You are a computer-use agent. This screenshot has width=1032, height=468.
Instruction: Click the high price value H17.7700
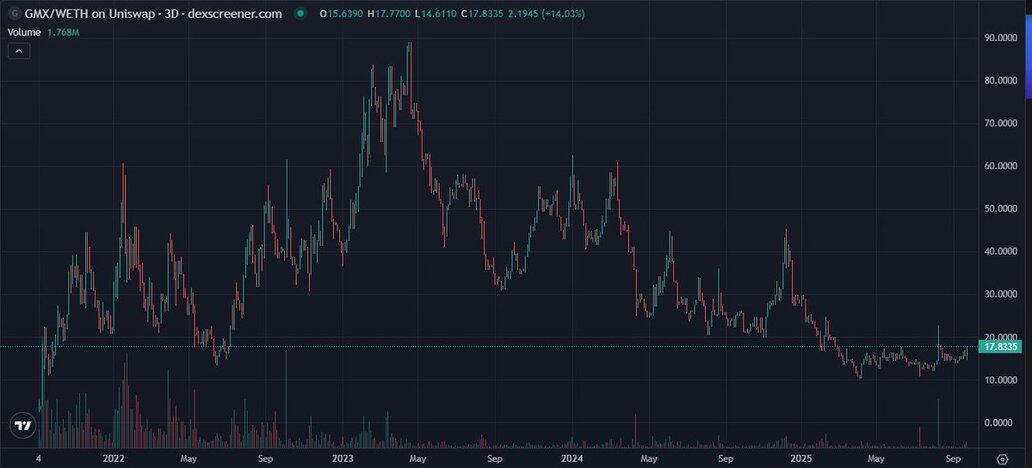(389, 13)
